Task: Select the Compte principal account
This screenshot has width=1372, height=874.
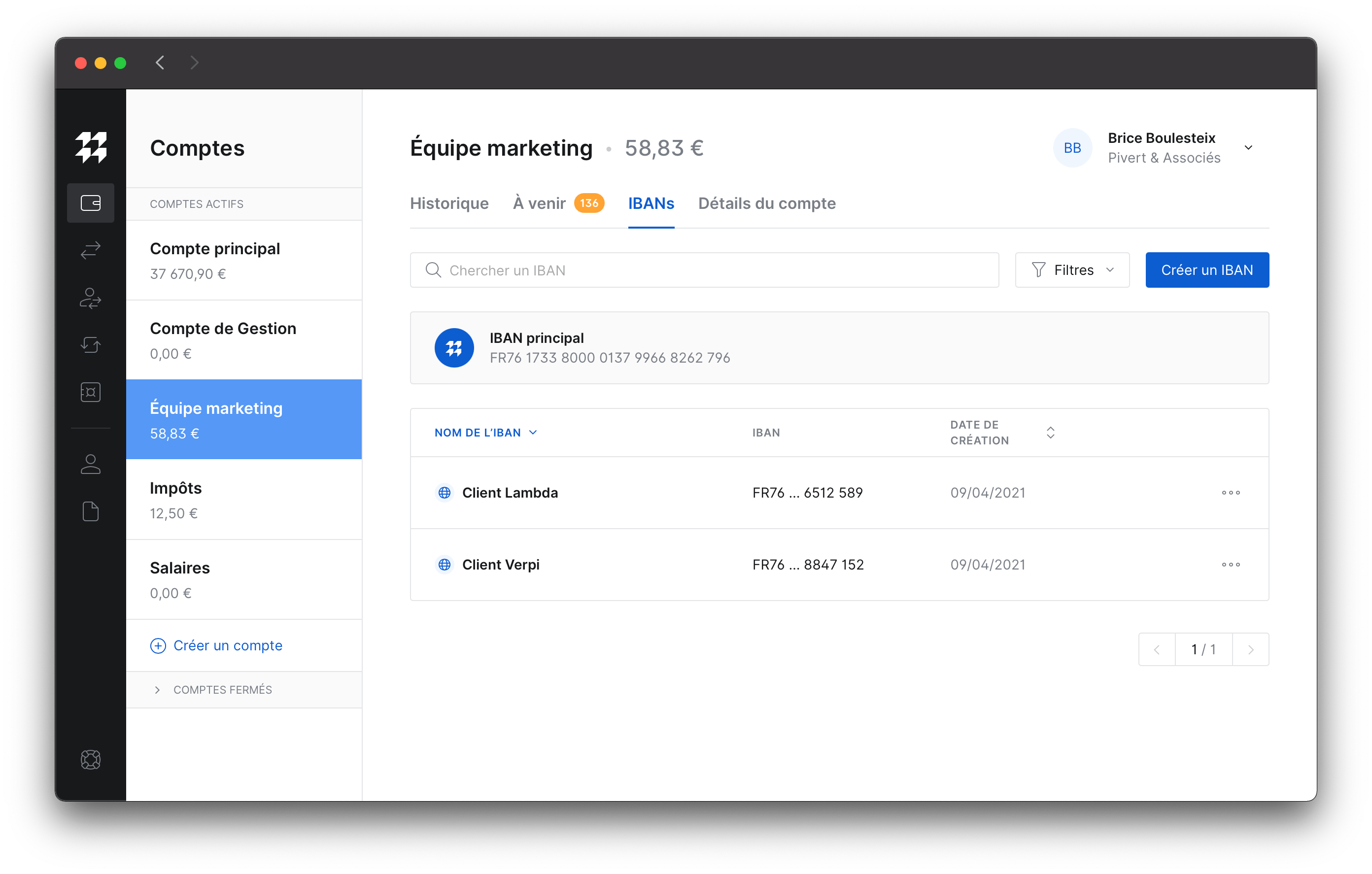Action: [244, 260]
